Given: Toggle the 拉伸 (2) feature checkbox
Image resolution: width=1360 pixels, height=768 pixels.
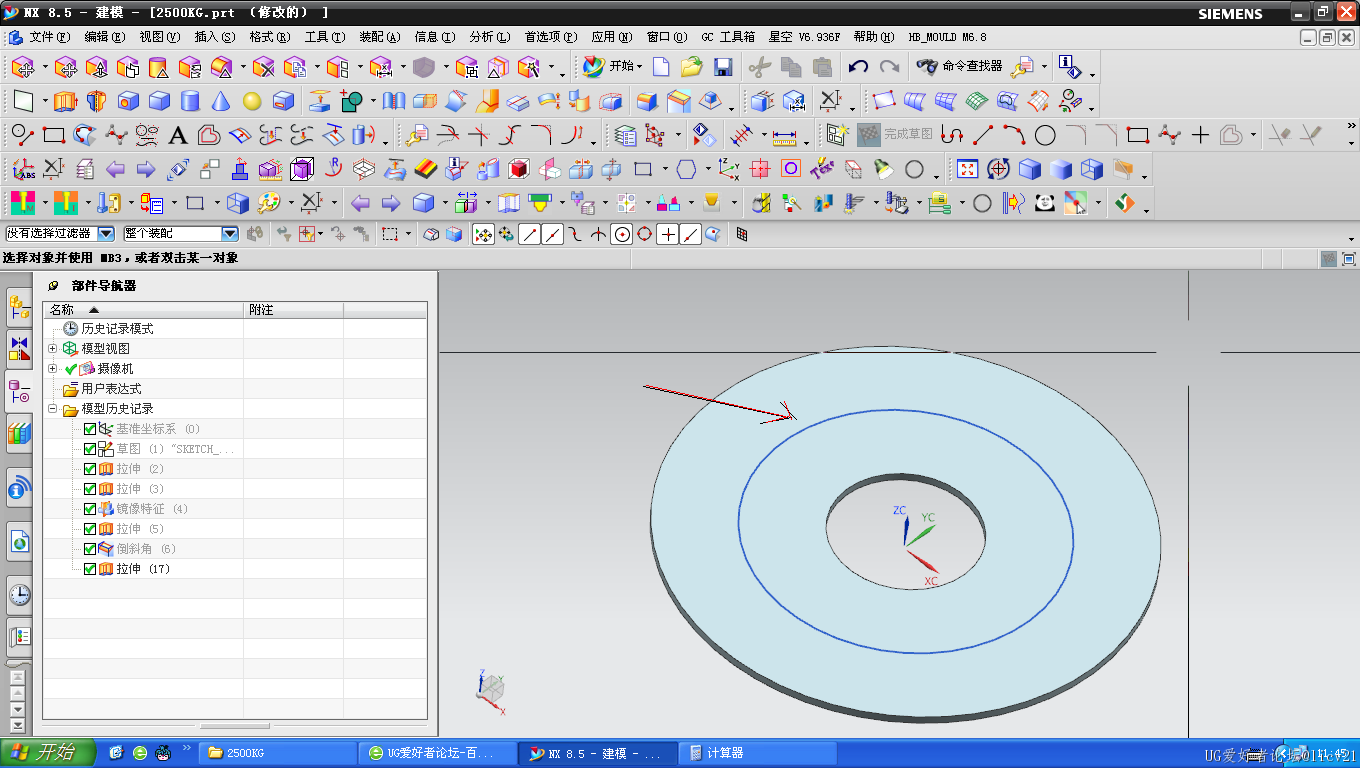Looking at the screenshot, I should pos(90,469).
